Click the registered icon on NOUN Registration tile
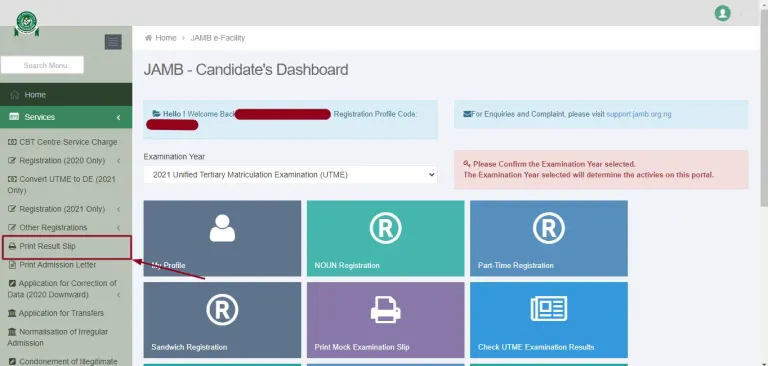 pyautogui.click(x=385, y=228)
